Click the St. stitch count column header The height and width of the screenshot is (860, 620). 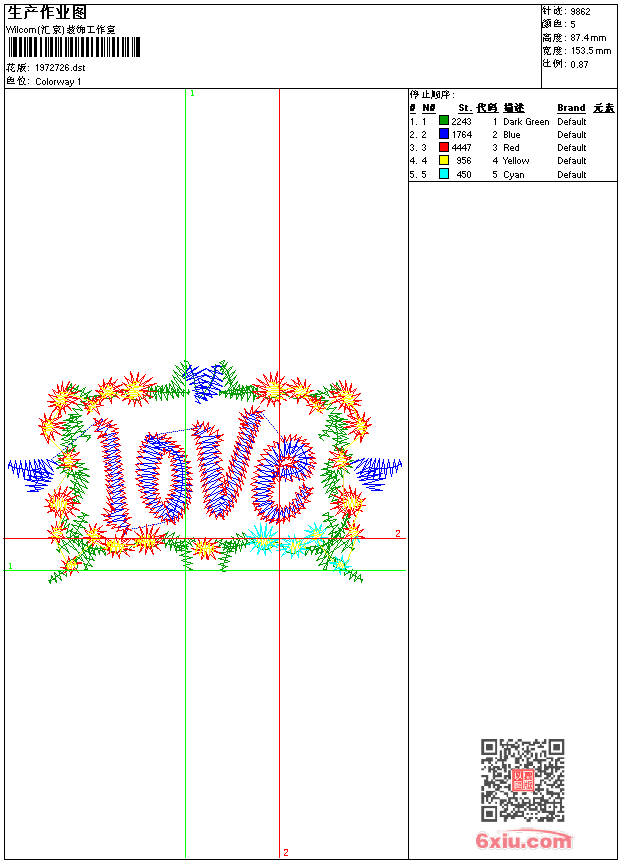coord(464,108)
